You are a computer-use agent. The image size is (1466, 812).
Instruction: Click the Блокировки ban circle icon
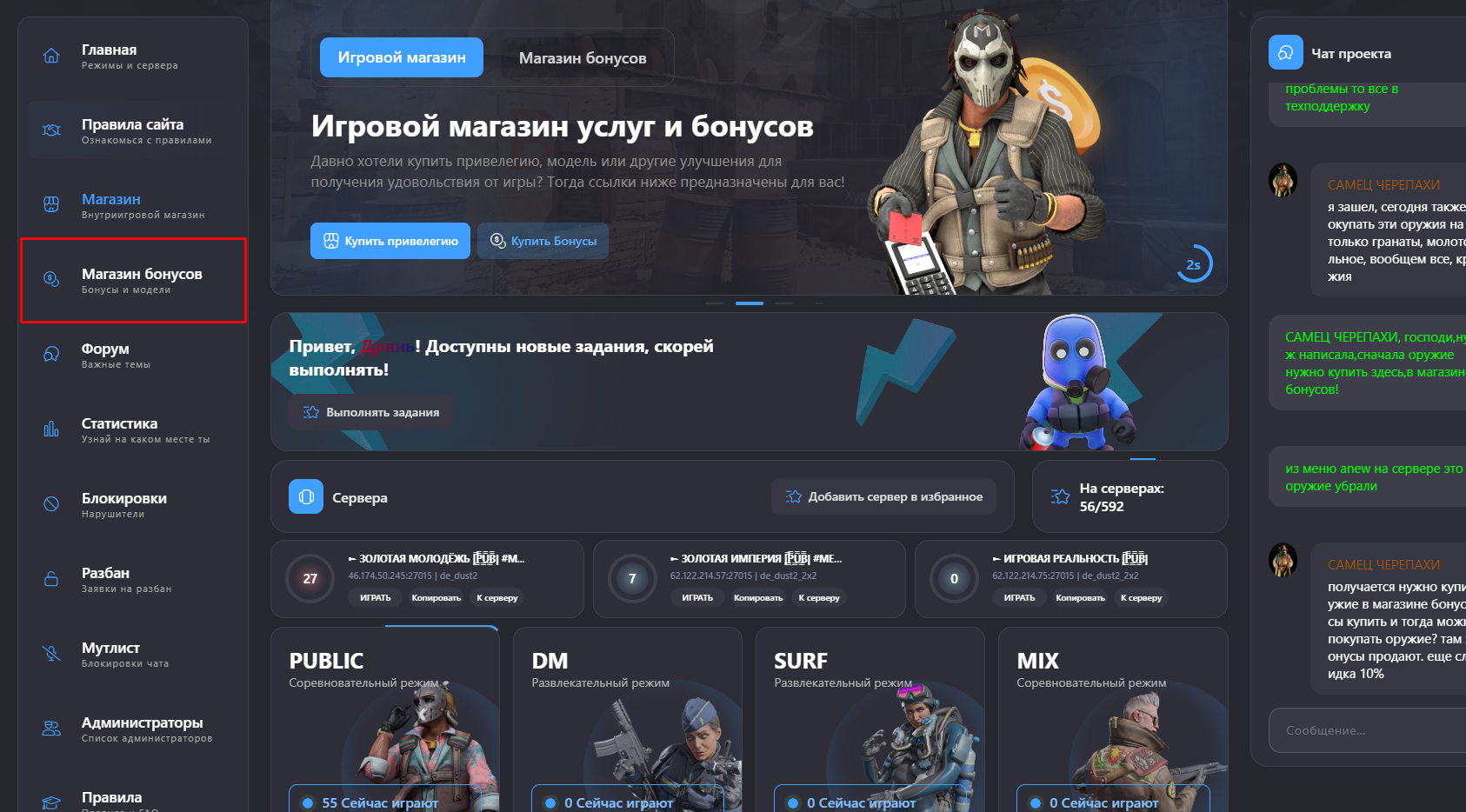(x=51, y=504)
